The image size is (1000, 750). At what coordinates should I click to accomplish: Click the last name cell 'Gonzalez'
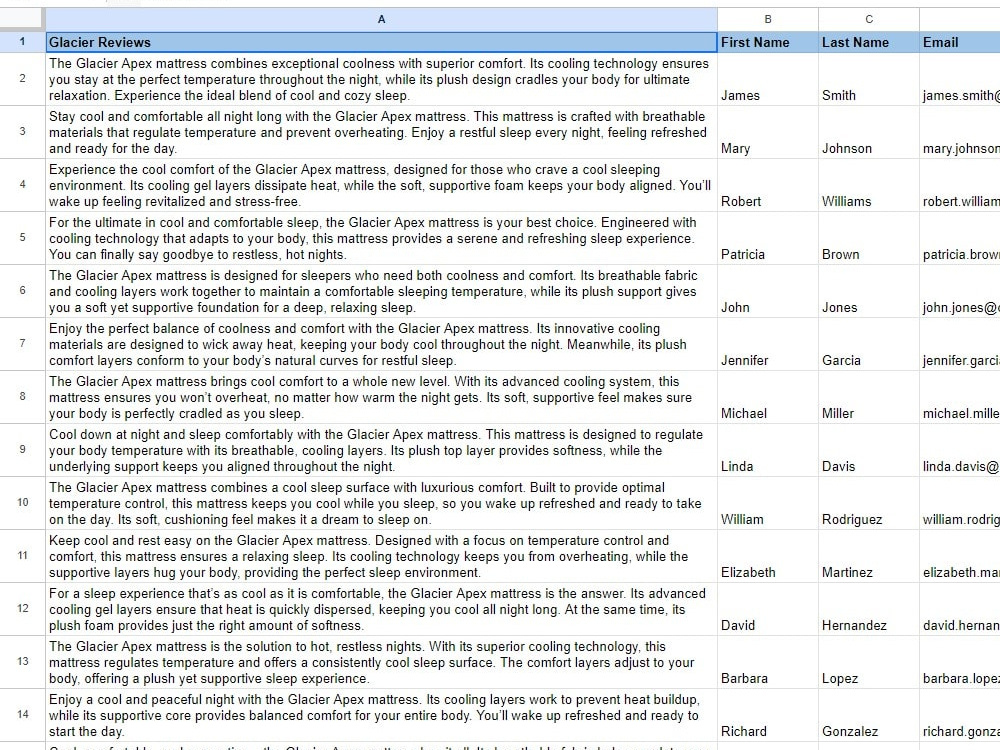(x=869, y=714)
